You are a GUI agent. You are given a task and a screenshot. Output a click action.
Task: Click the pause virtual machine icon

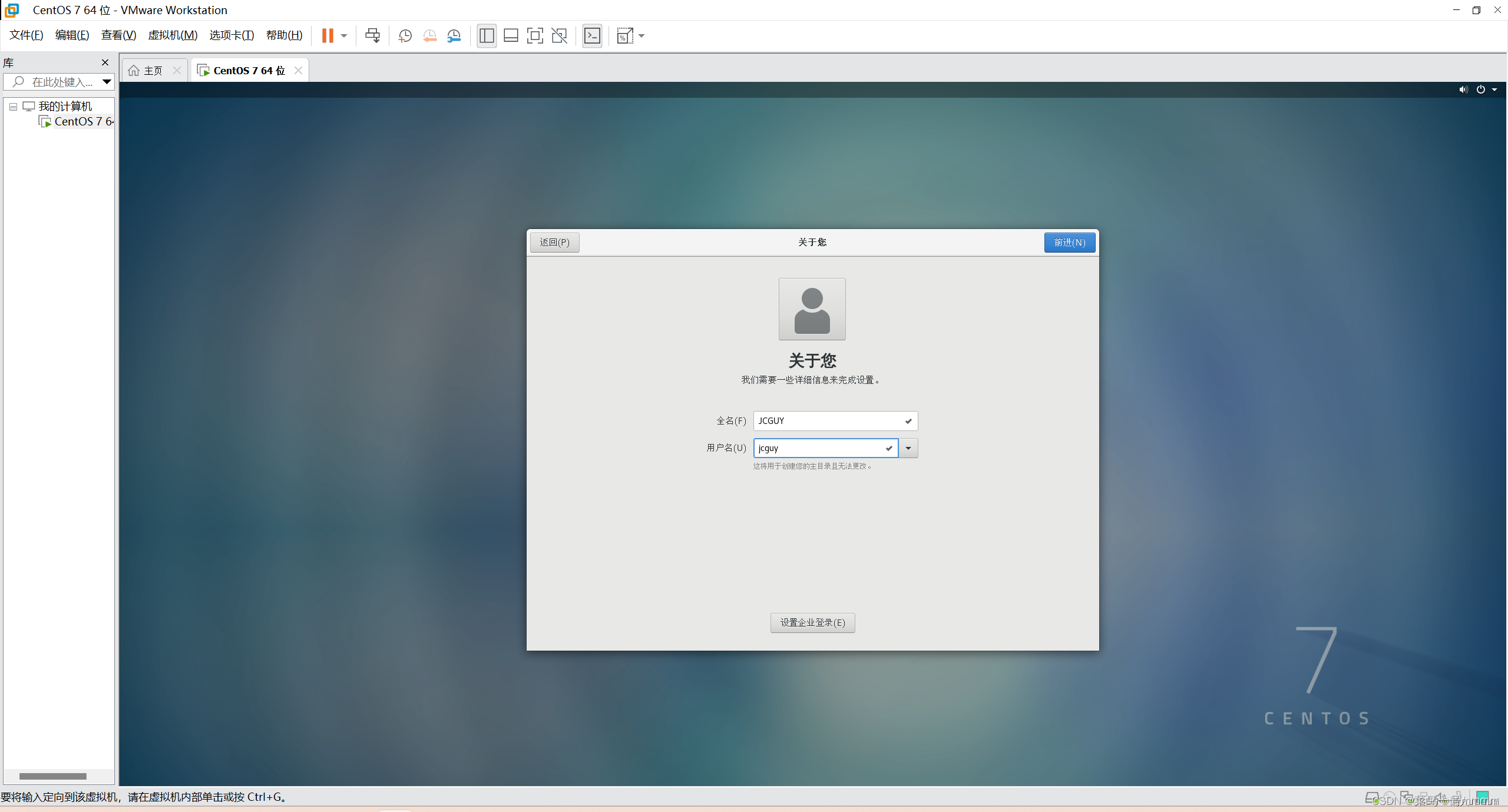[328, 36]
